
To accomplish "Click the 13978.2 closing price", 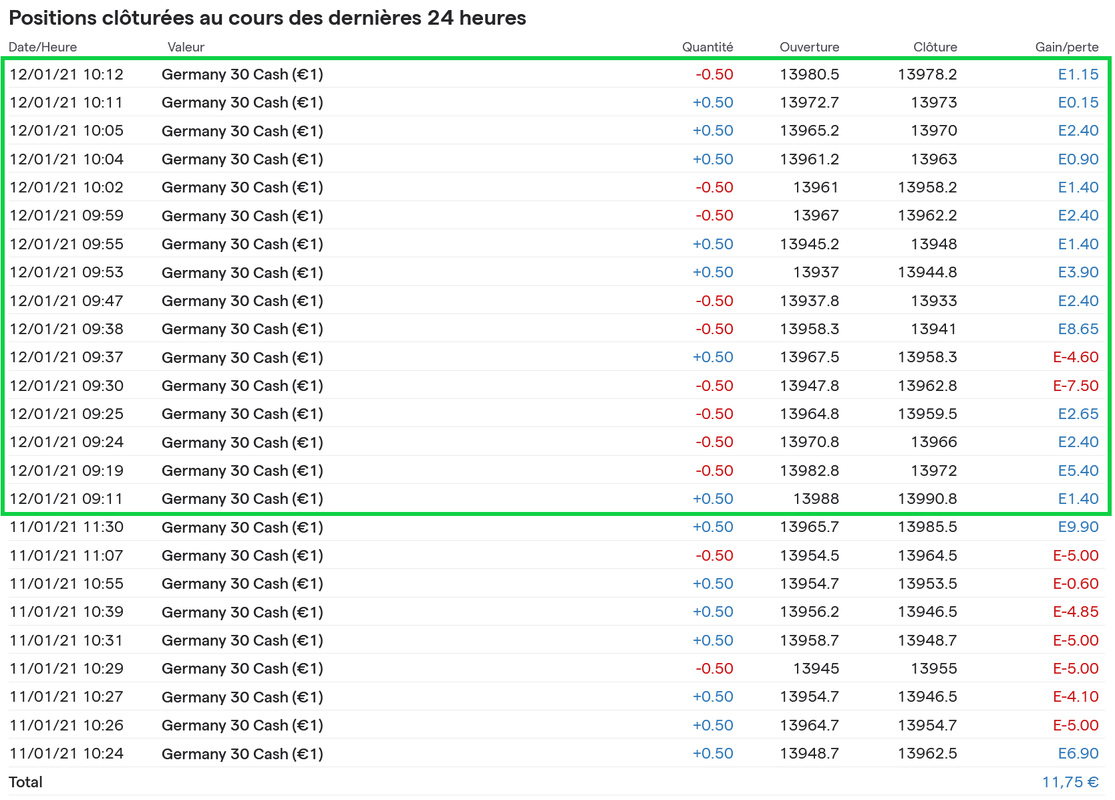I will 927,75.
